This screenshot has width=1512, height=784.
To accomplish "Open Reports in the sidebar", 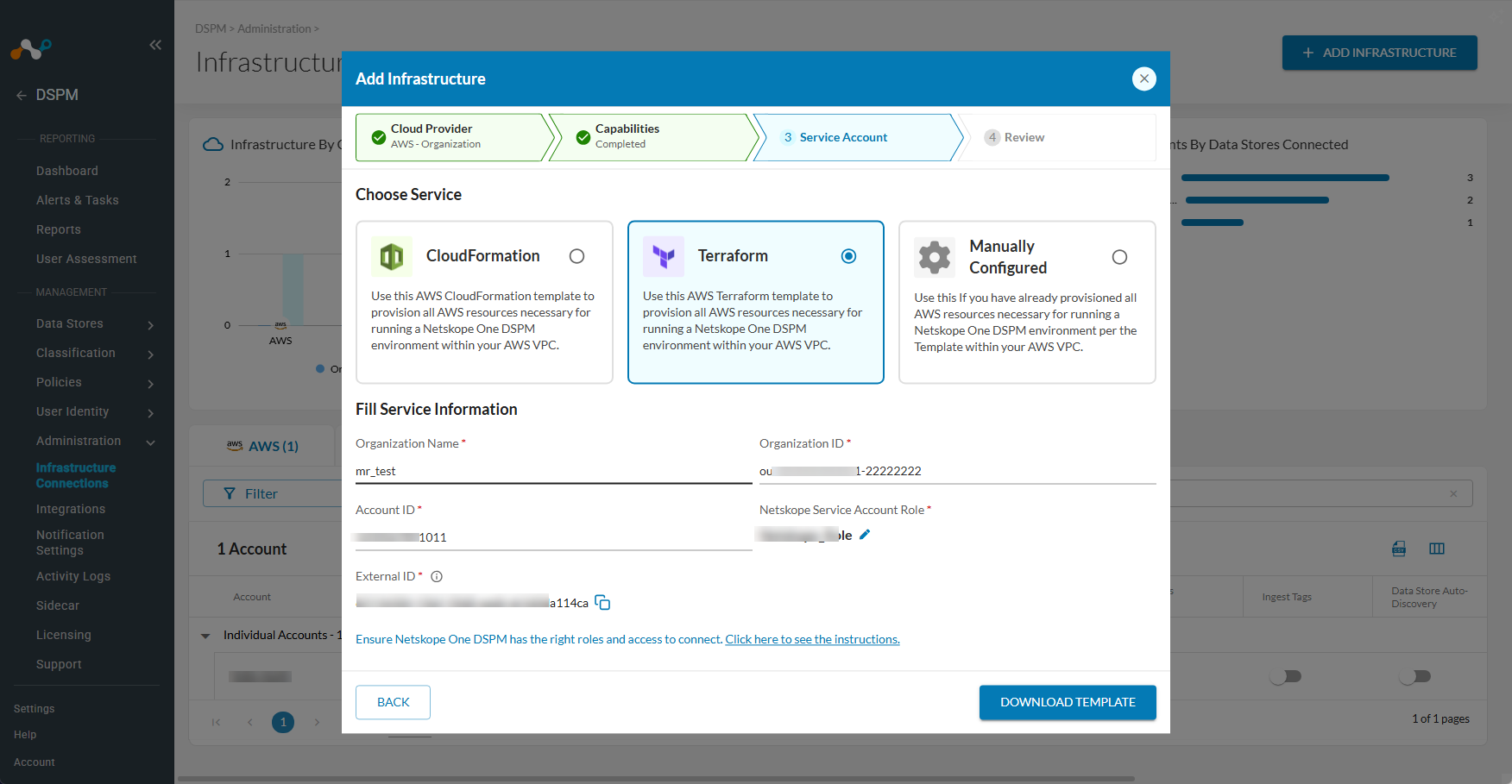I will (x=59, y=229).
